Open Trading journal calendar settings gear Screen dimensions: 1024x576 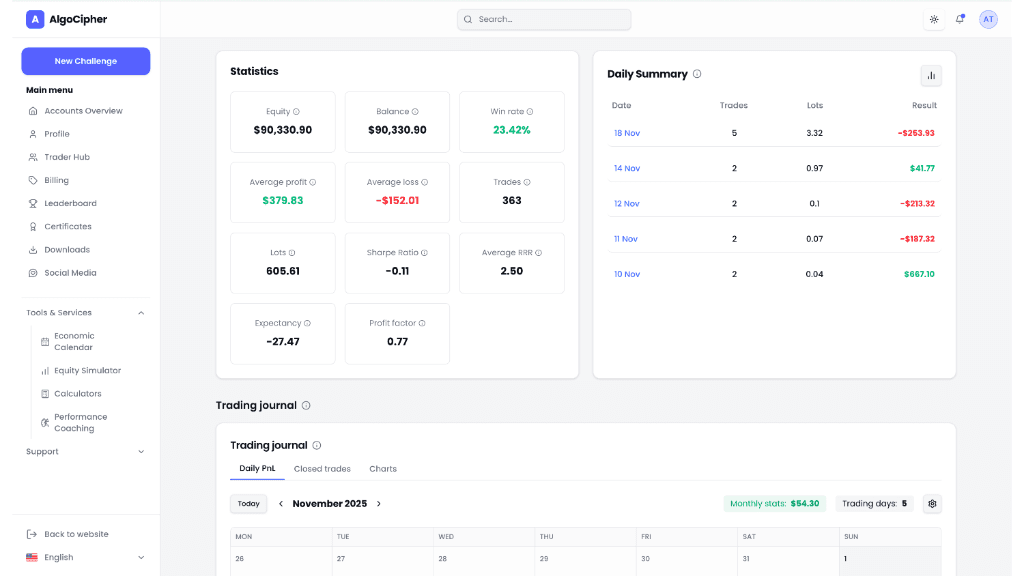coord(932,504)
